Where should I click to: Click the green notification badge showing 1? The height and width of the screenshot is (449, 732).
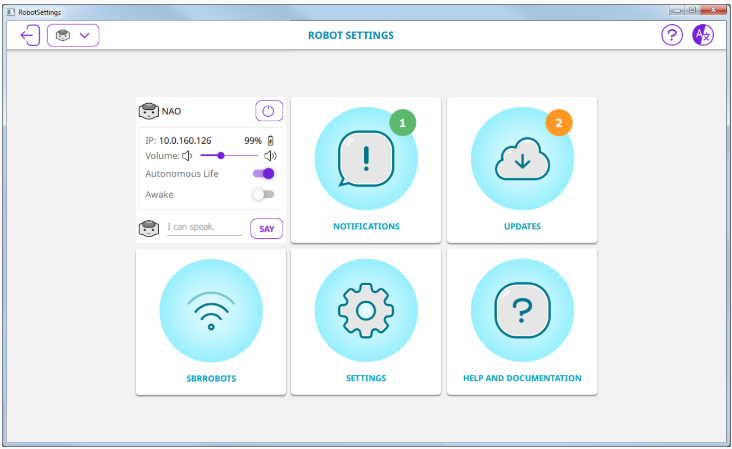[402, 123]
